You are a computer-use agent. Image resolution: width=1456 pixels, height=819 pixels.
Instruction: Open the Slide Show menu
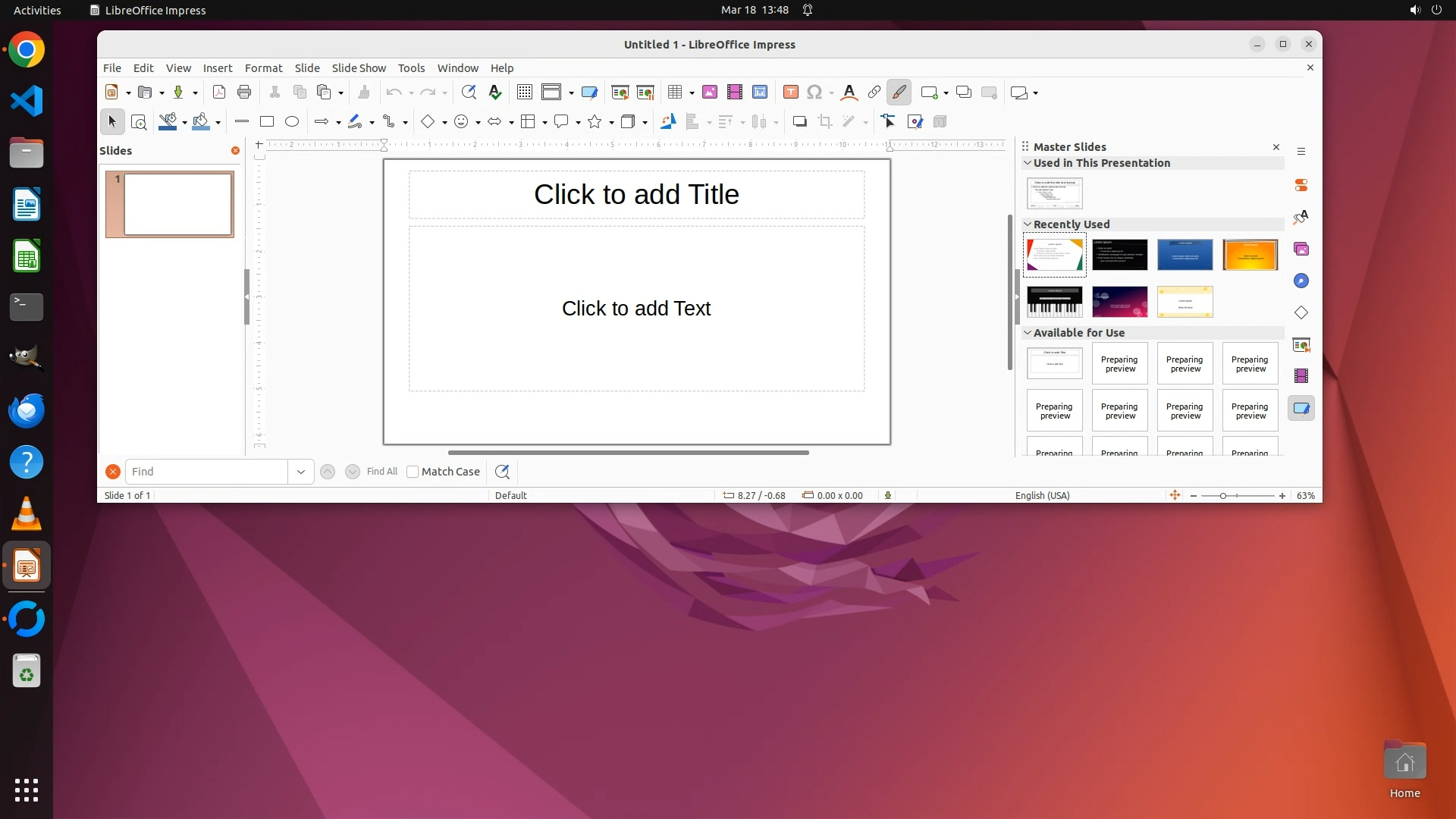(359, 68)
